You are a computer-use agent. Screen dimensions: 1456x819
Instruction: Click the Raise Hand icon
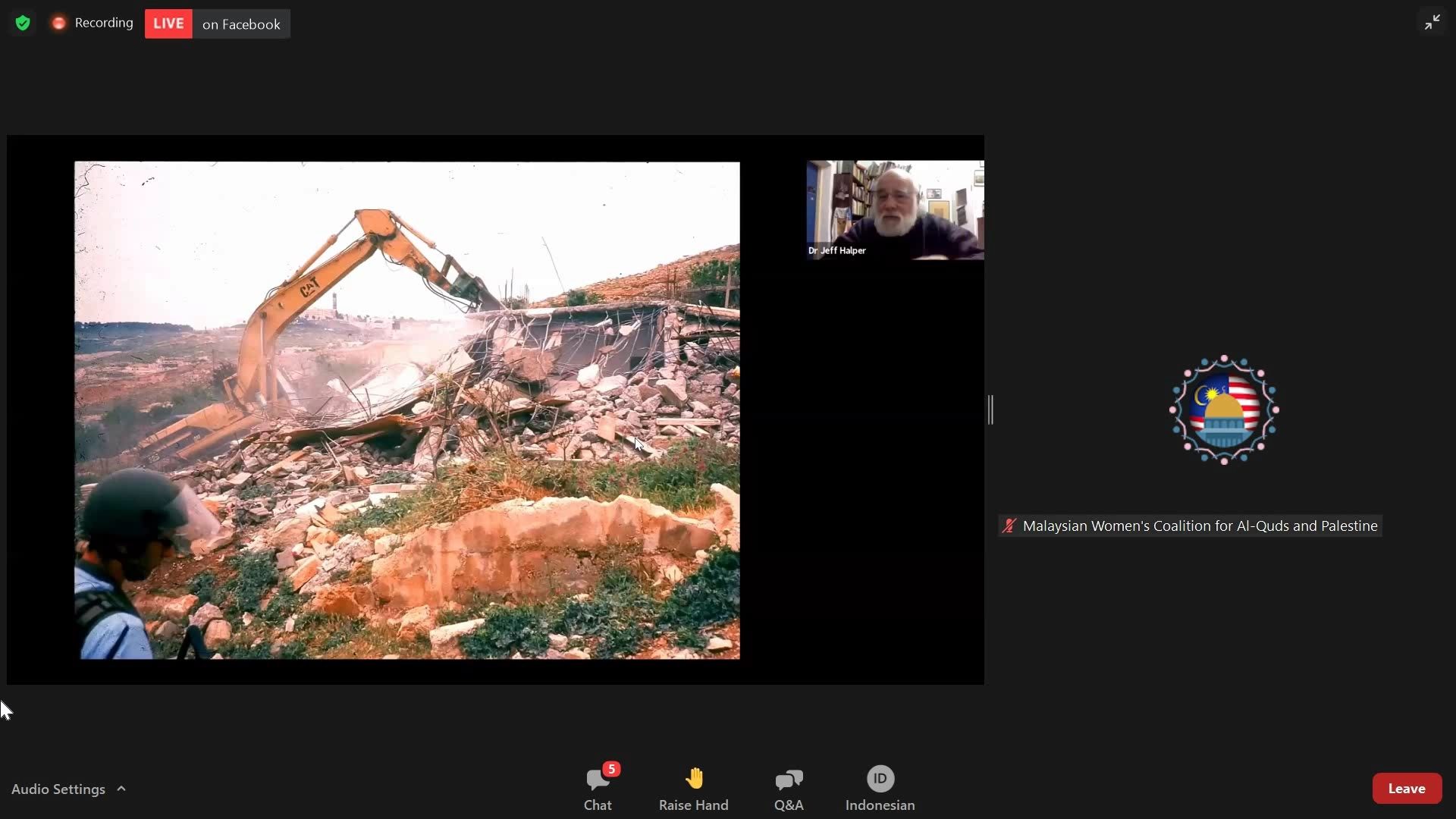(x=693, y=779)
